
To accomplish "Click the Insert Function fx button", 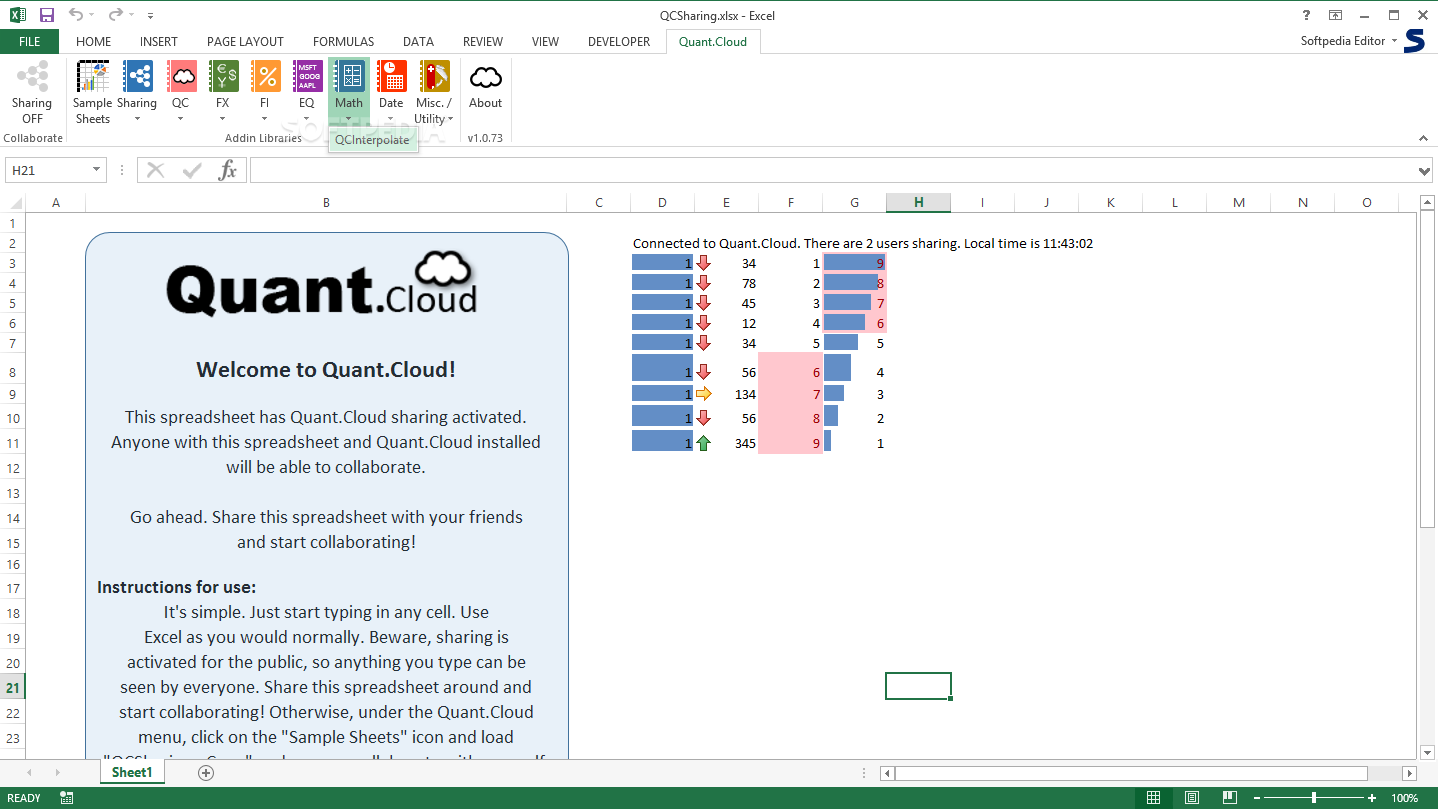I will point(228,170).
